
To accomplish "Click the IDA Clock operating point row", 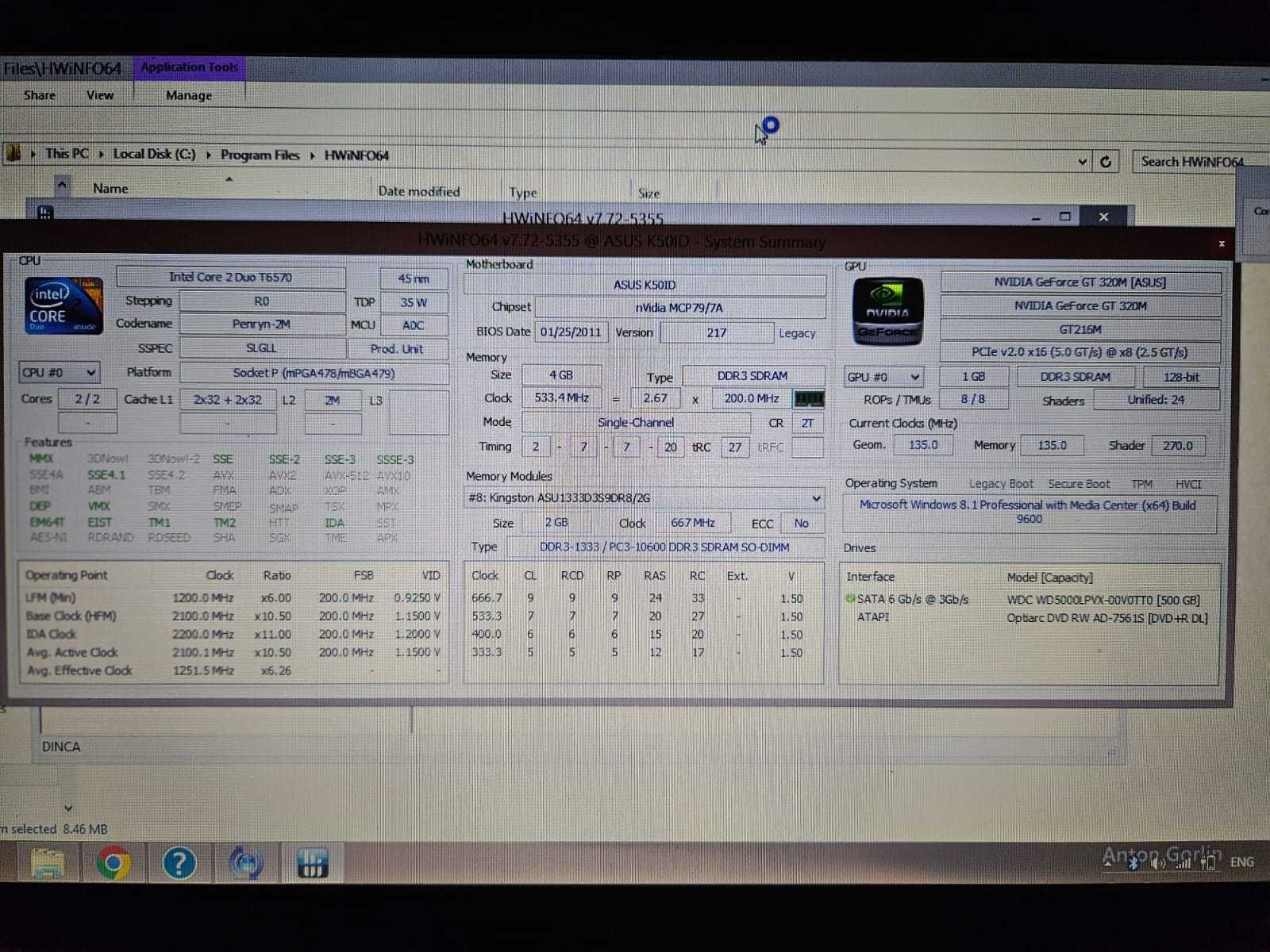I will click(x=233, y=634).
